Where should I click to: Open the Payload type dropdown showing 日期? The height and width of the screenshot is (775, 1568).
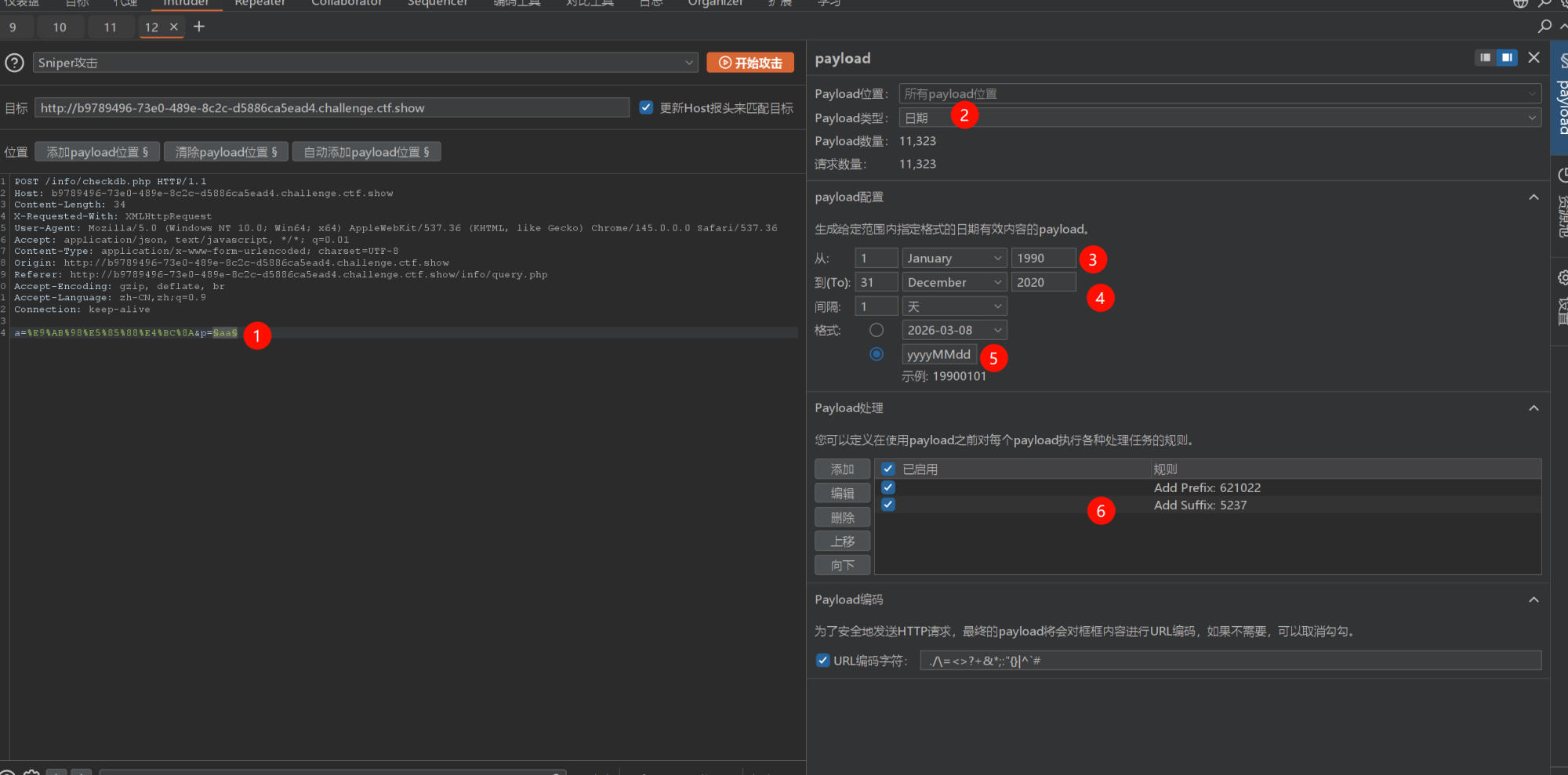tap(1219, 118)
